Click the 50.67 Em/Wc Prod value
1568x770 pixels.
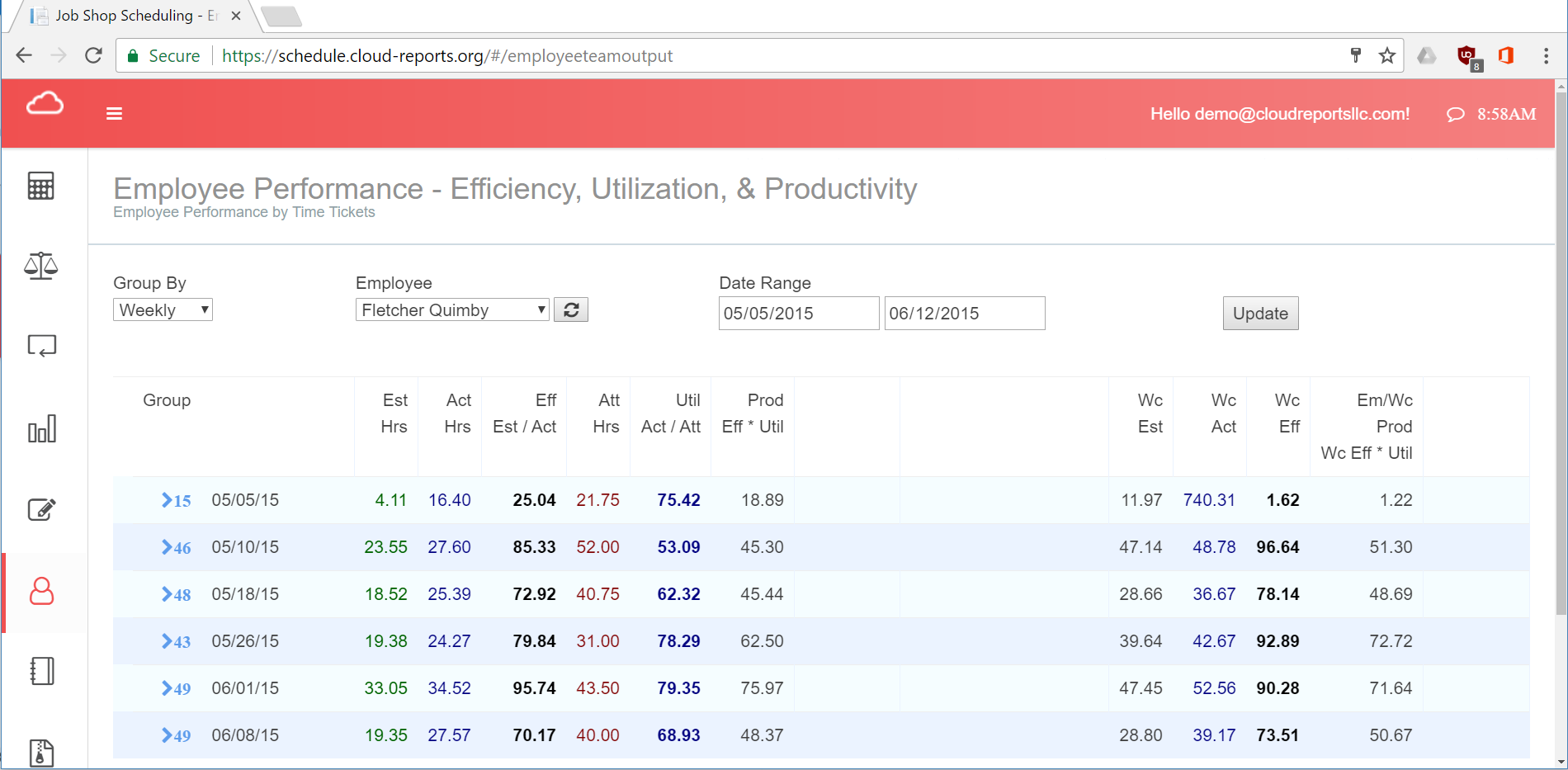point(1391,735)
